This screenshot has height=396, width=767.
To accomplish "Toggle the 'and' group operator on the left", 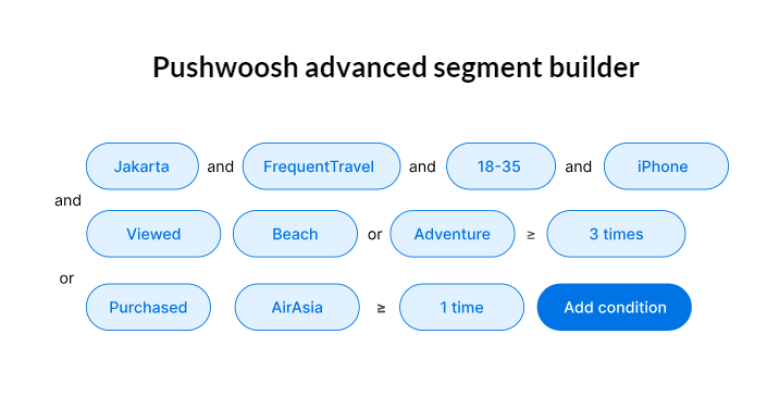I will click(x=68, y=200).
